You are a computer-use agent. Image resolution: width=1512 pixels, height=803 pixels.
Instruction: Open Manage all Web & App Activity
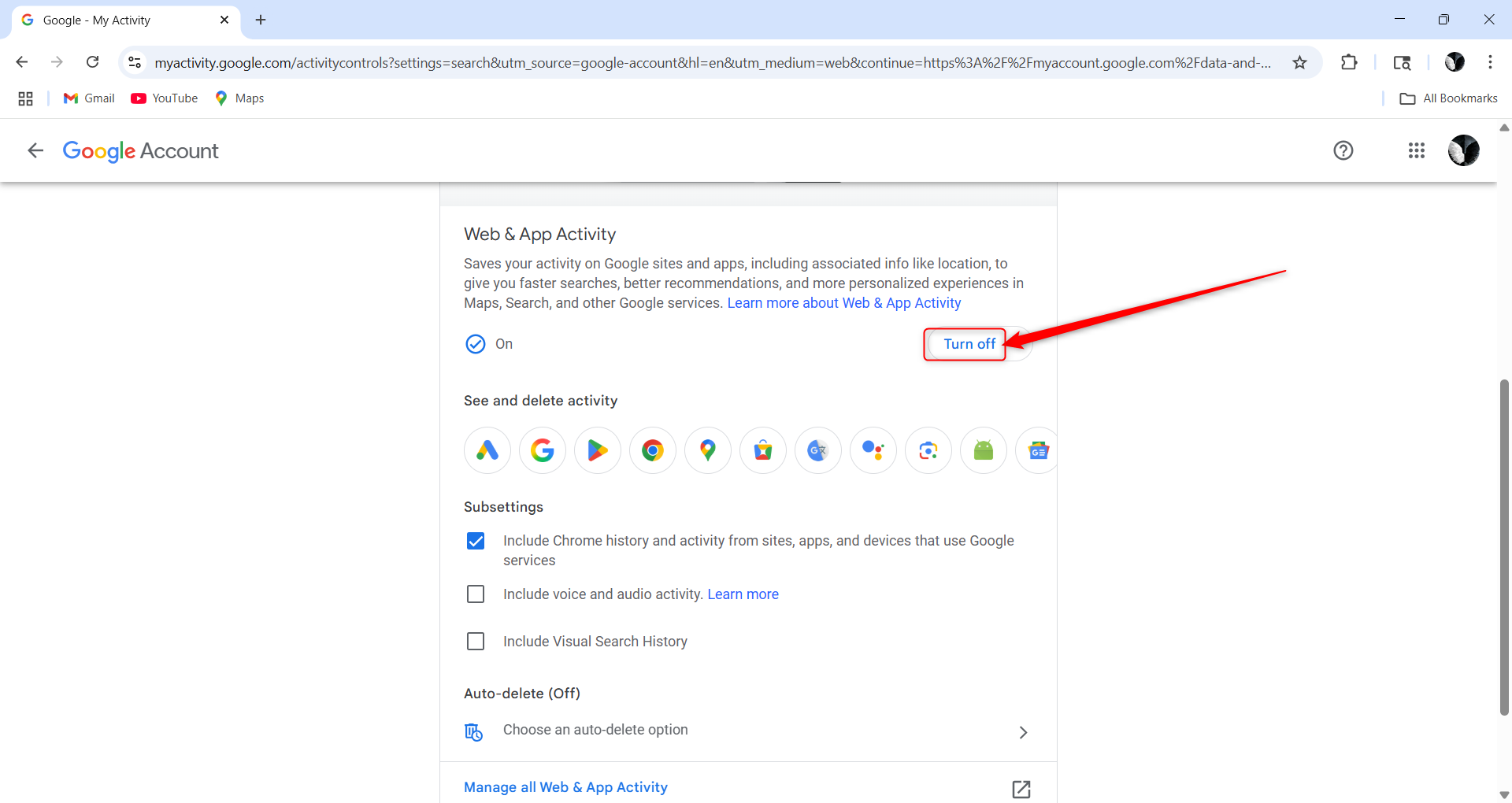click(x=565, y=786)
